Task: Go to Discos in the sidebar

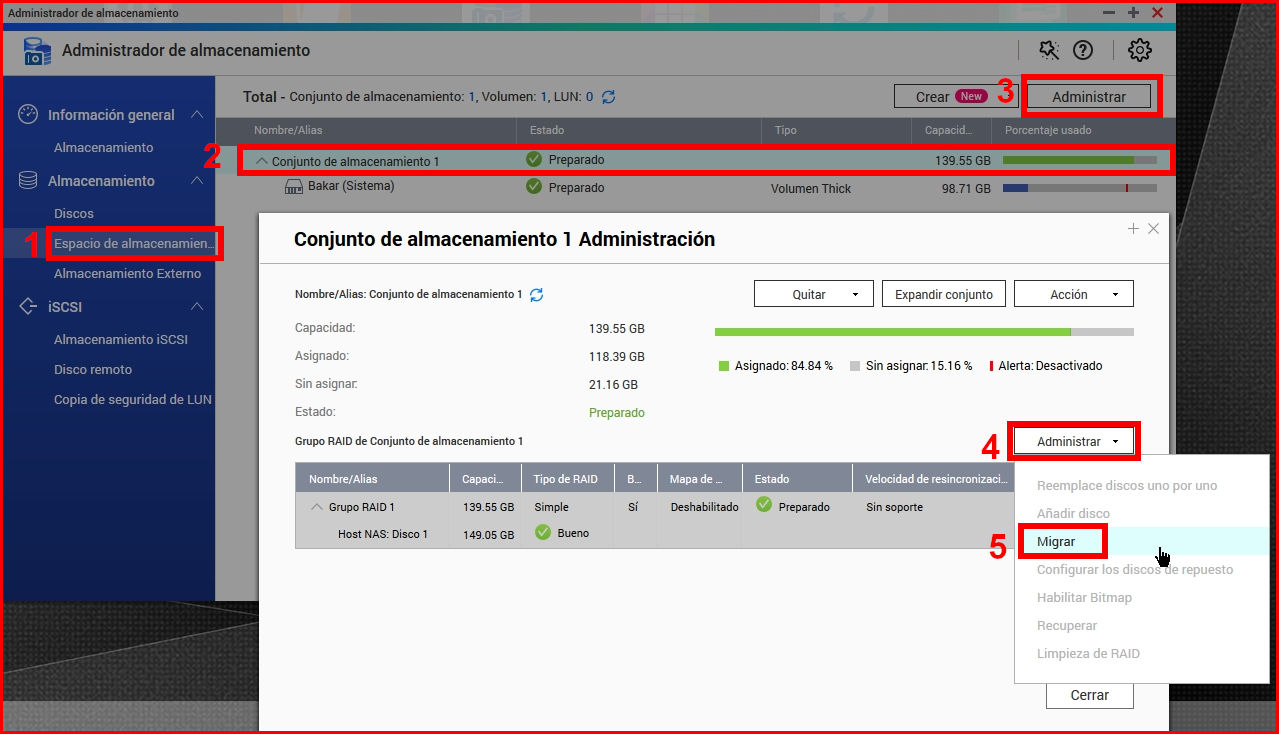Action: 74,213
